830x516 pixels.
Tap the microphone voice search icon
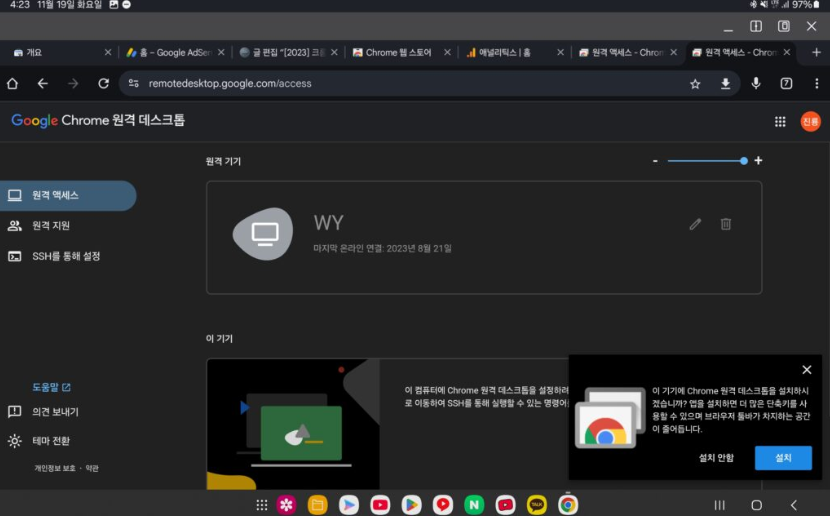[x=756, y=84]
